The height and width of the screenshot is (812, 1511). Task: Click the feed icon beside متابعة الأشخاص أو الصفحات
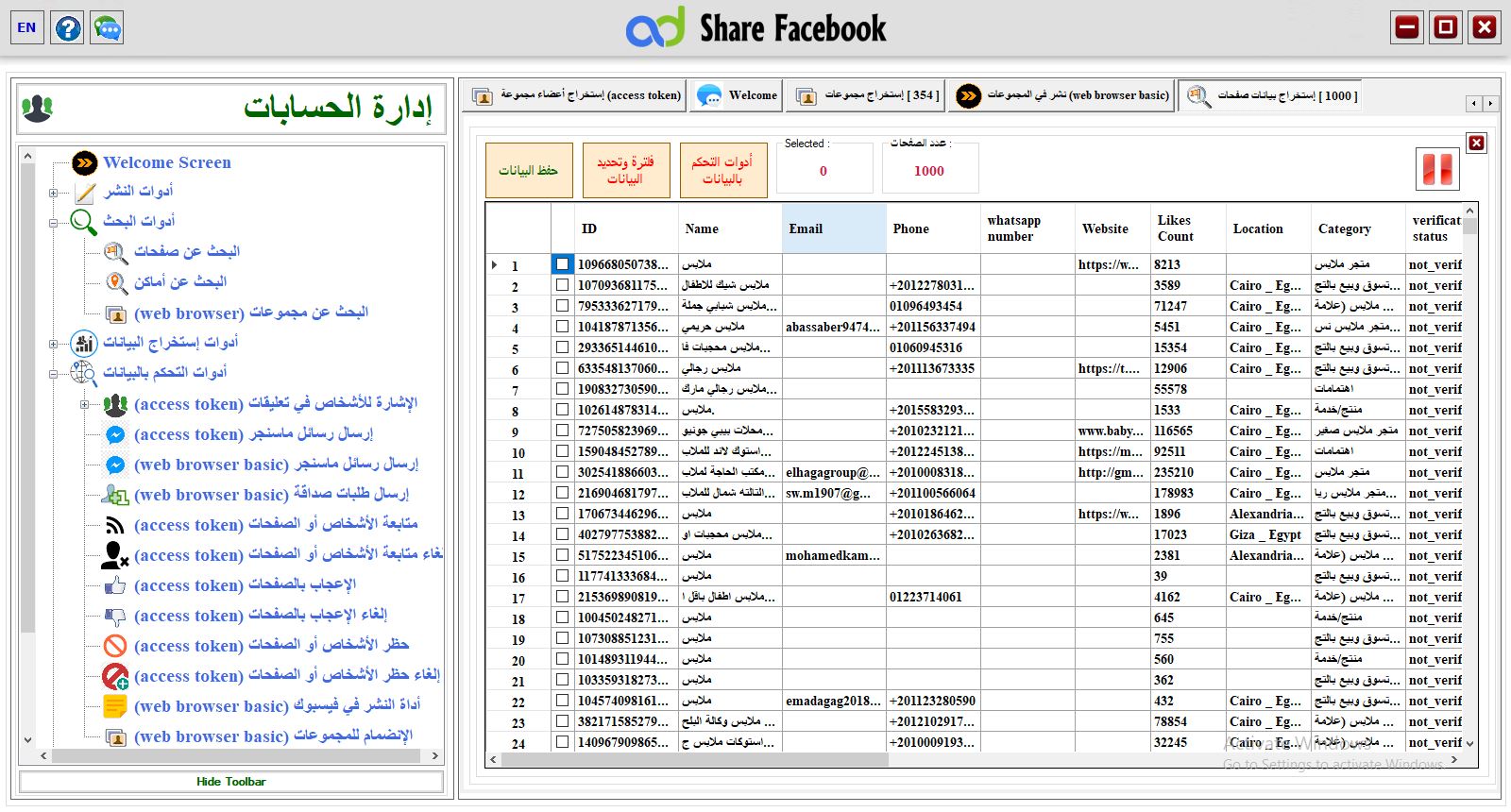115,525
